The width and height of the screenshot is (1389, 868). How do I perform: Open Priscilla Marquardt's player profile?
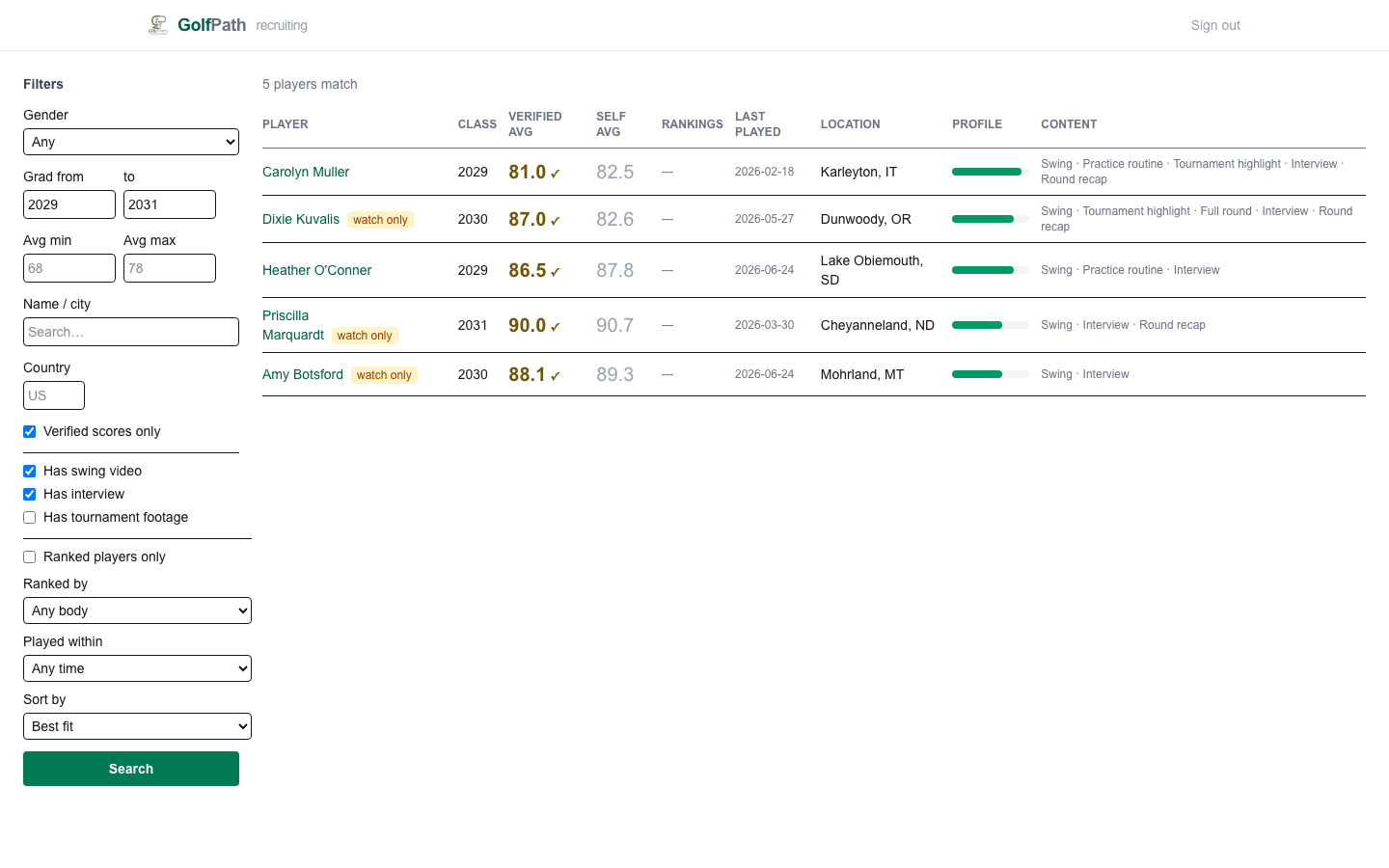coord(293,325)
